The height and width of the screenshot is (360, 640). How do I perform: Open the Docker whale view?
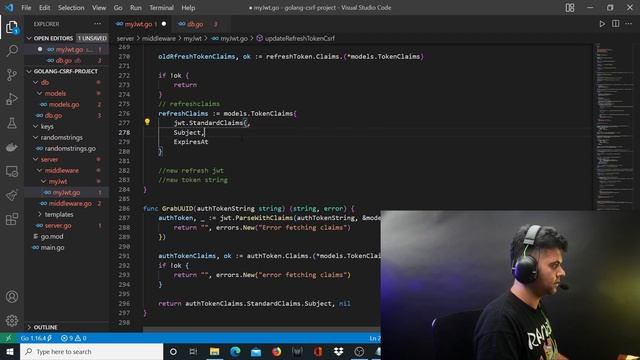[12, 147]
